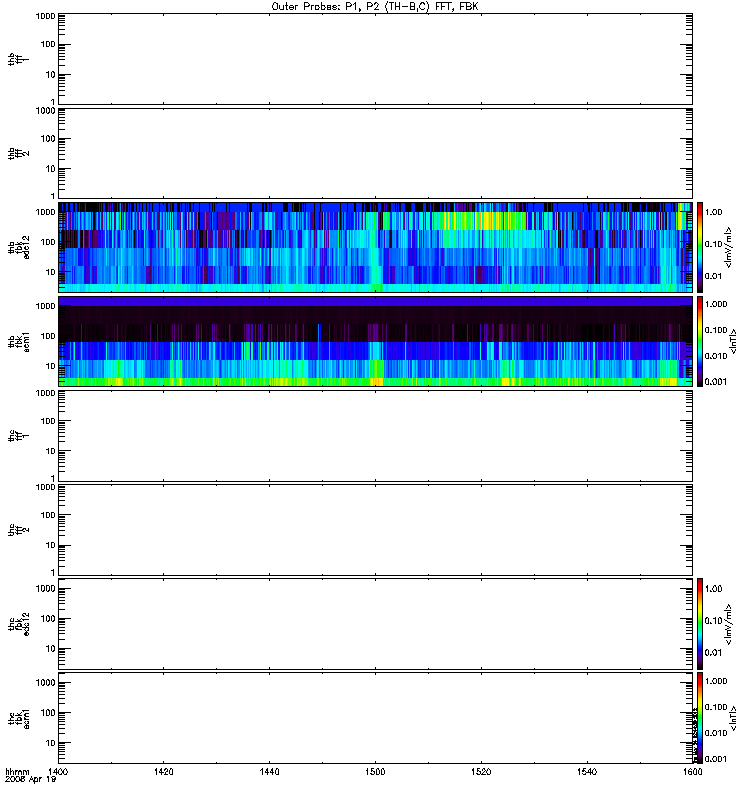
Task: Click the 'thb fff 1' y-axis title
Action: click(18, 59)
